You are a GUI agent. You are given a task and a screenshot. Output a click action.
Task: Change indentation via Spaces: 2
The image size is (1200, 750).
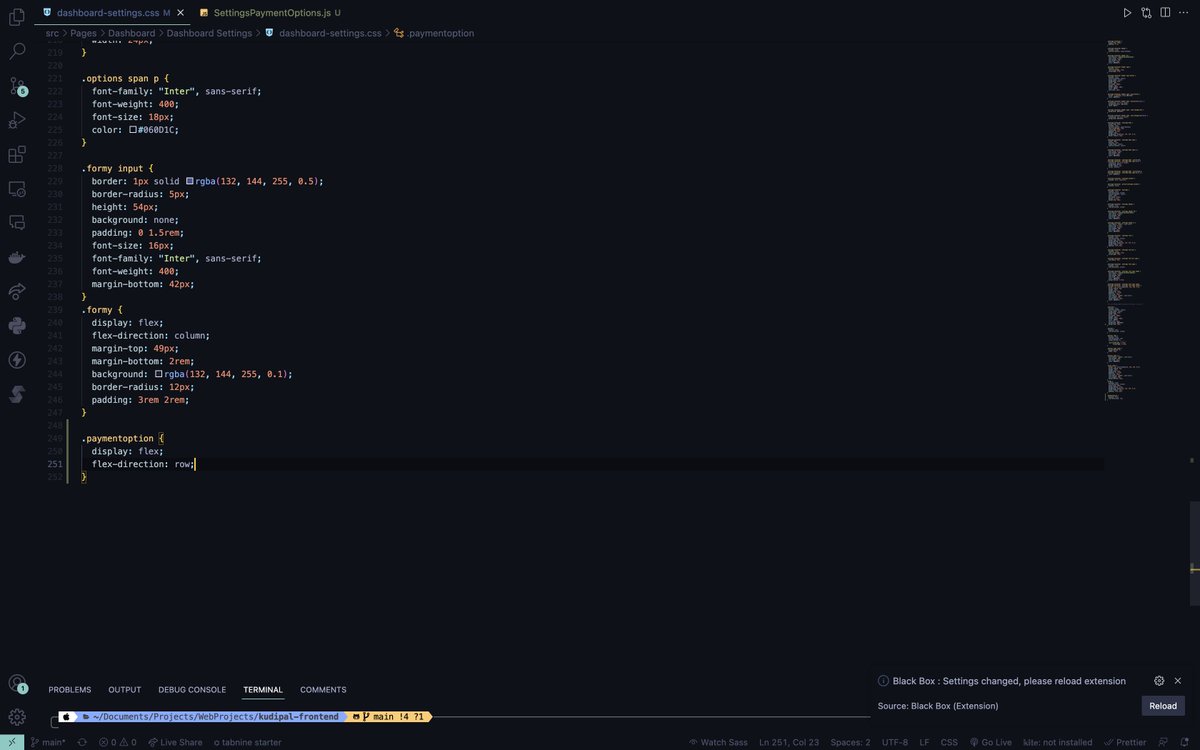pos(851,742)
